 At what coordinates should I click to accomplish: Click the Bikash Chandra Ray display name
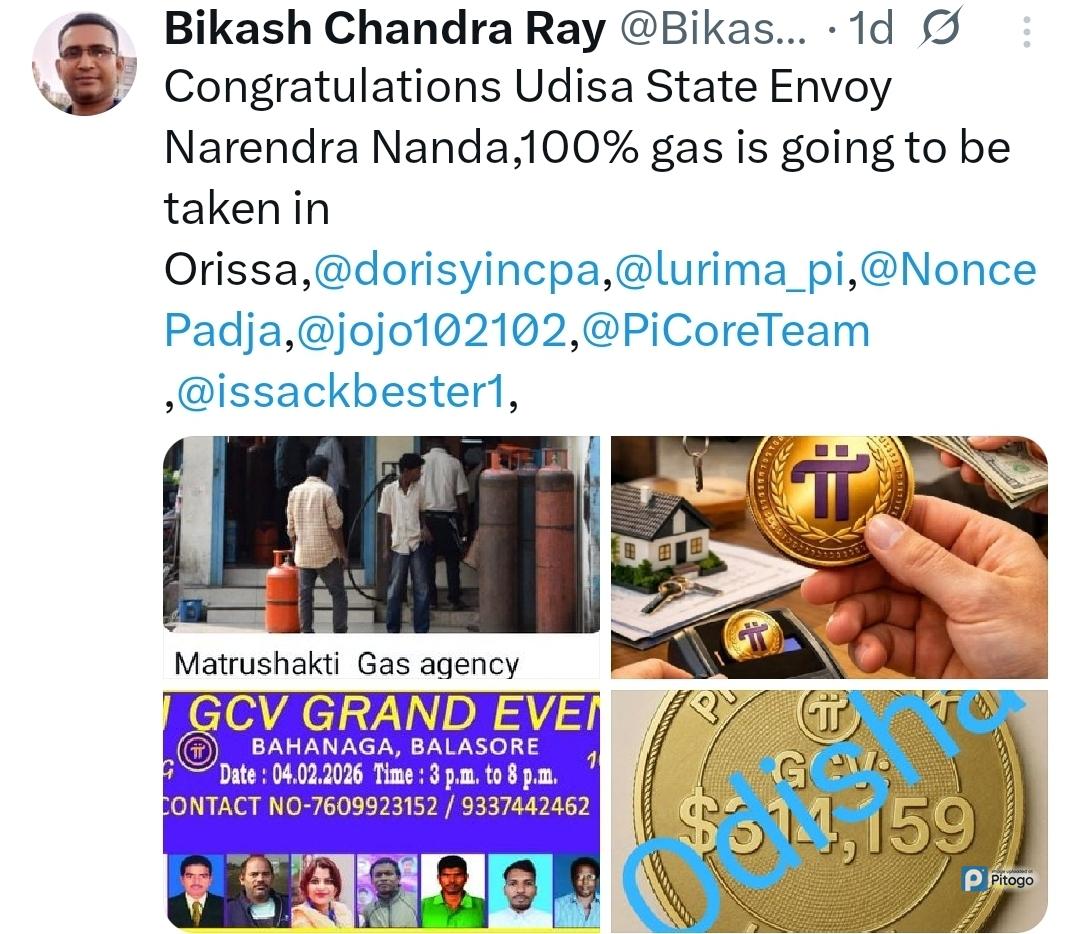pyautogui.click(x=385, y=29)
